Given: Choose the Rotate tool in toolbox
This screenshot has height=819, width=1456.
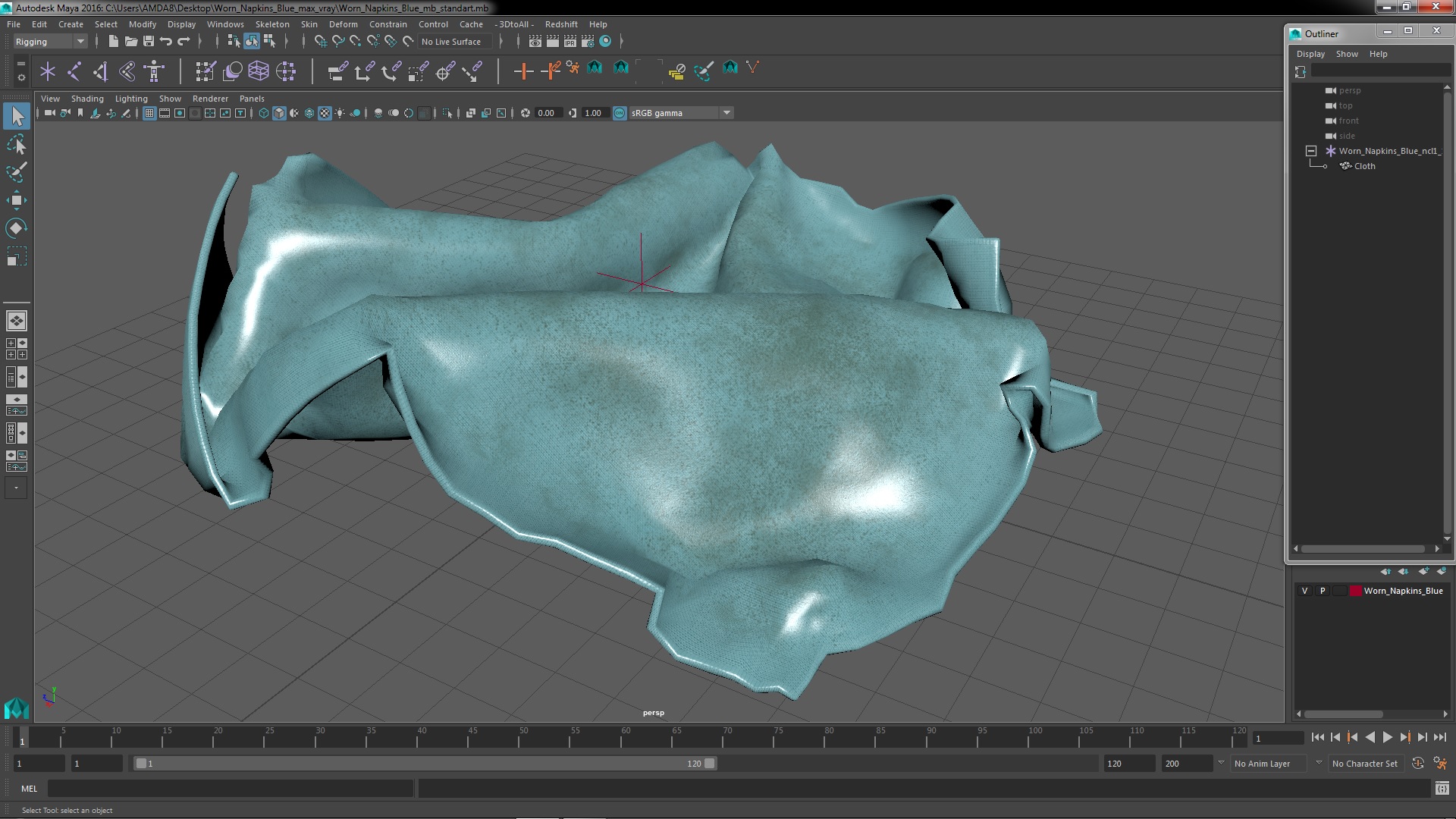Looking at the screenshot, I should coord(17,228).
